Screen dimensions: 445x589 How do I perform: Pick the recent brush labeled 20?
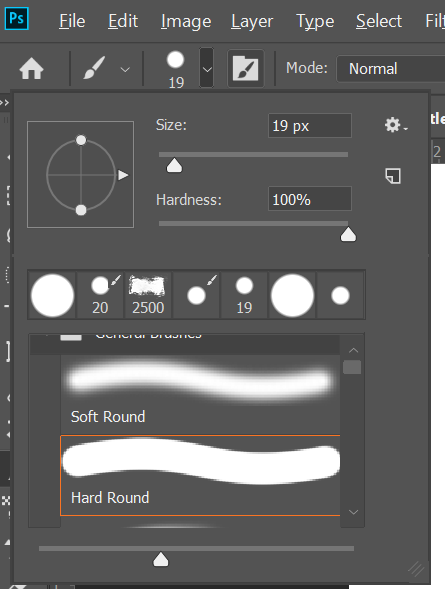(x=100, y=295)
